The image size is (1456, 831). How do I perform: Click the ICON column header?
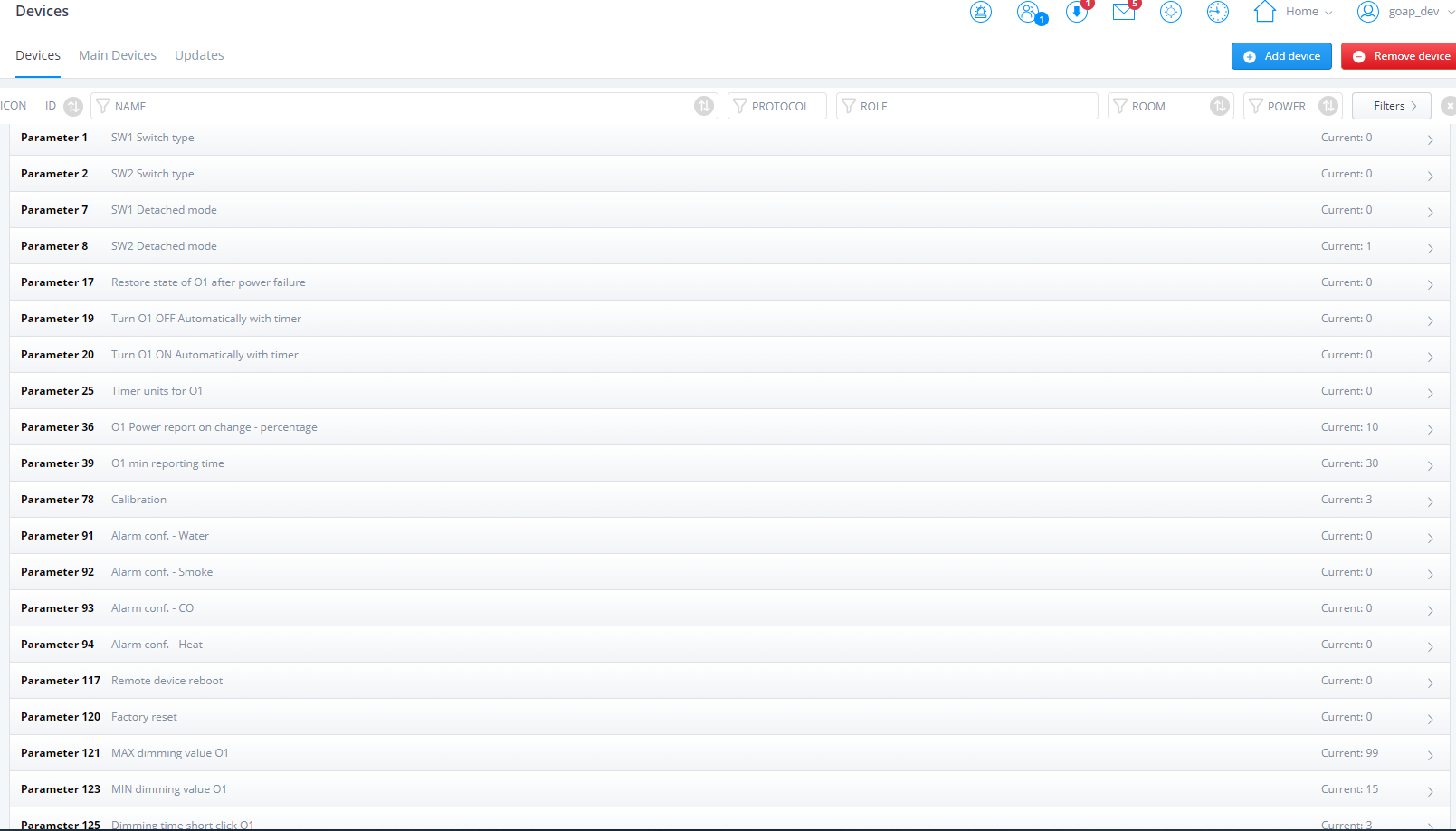[x=14, y=106]
